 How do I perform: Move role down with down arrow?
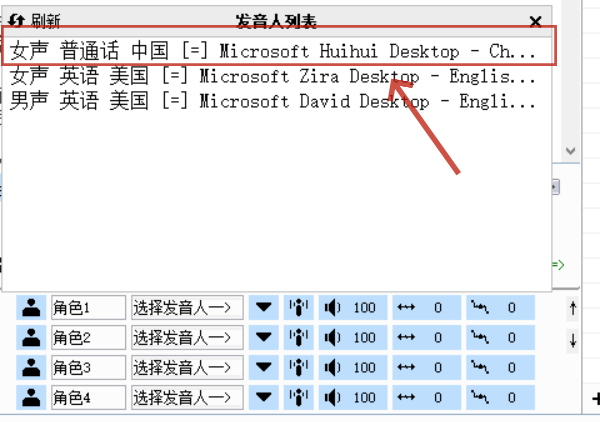point(573,340)
